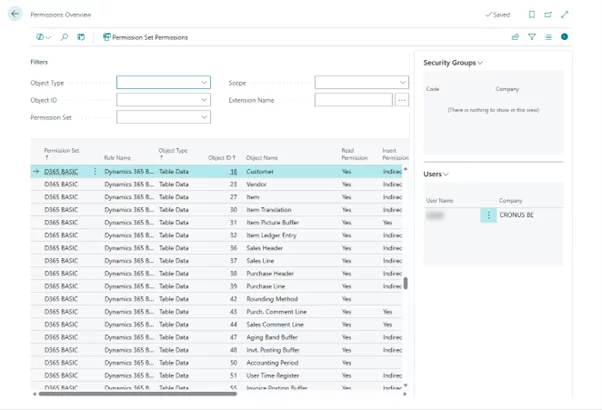This screenshot has height=410, width=602.
Task: Collapse the Security Groups section
Action: click(x=453, y=63)
